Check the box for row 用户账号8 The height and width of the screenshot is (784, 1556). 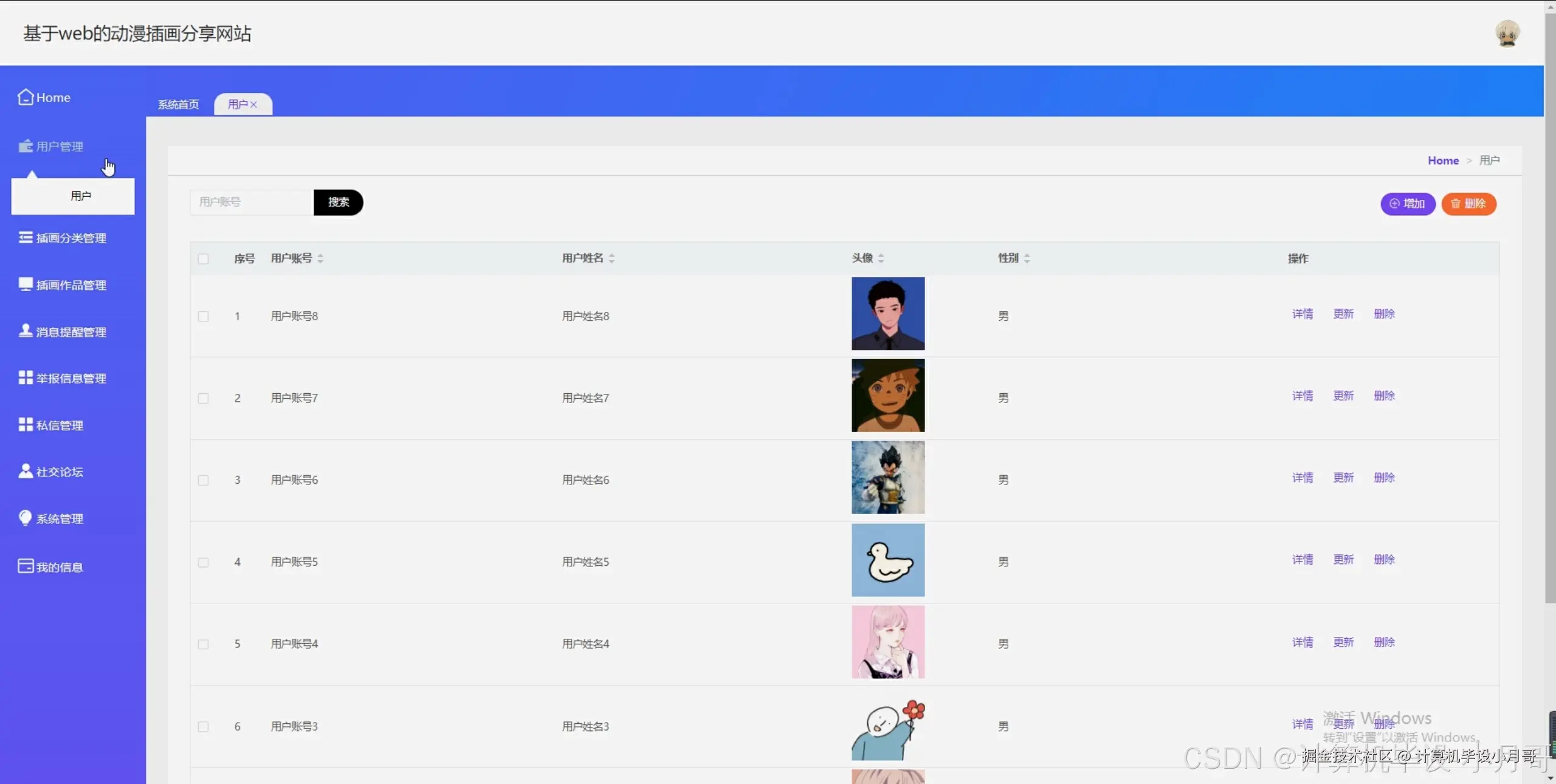203,316
